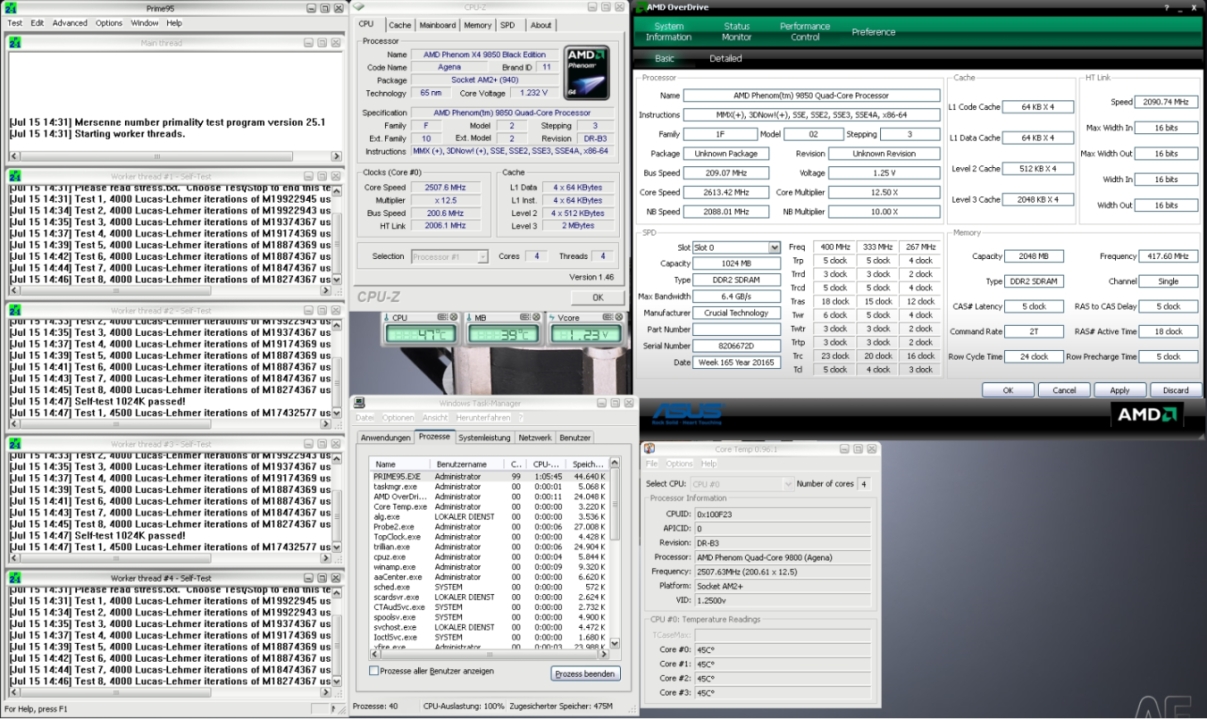Open the Preference tab in AMD OverDrive

tap(874, 32)
